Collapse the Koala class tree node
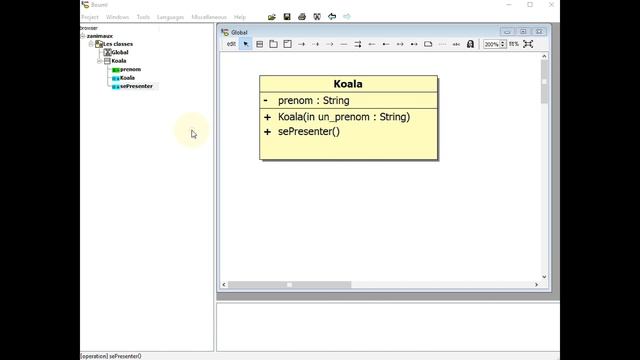 point(99,61)
